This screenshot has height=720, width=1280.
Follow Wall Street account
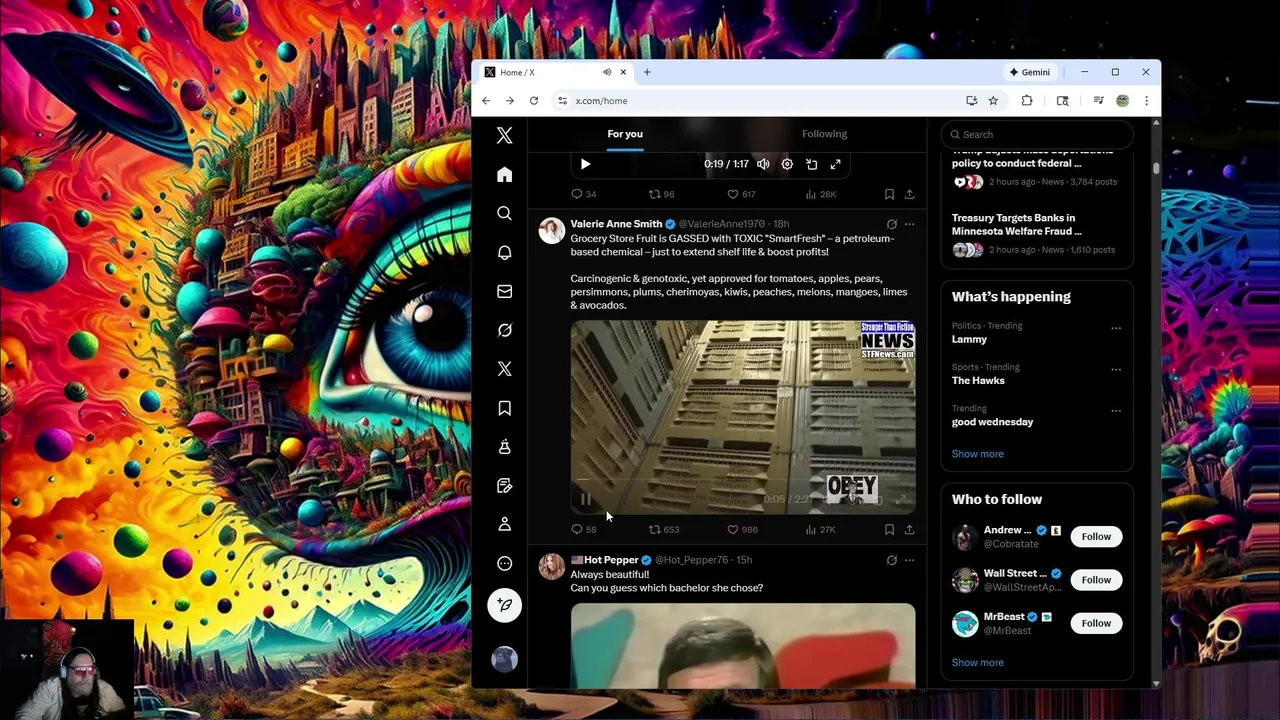click(1096, 580)
